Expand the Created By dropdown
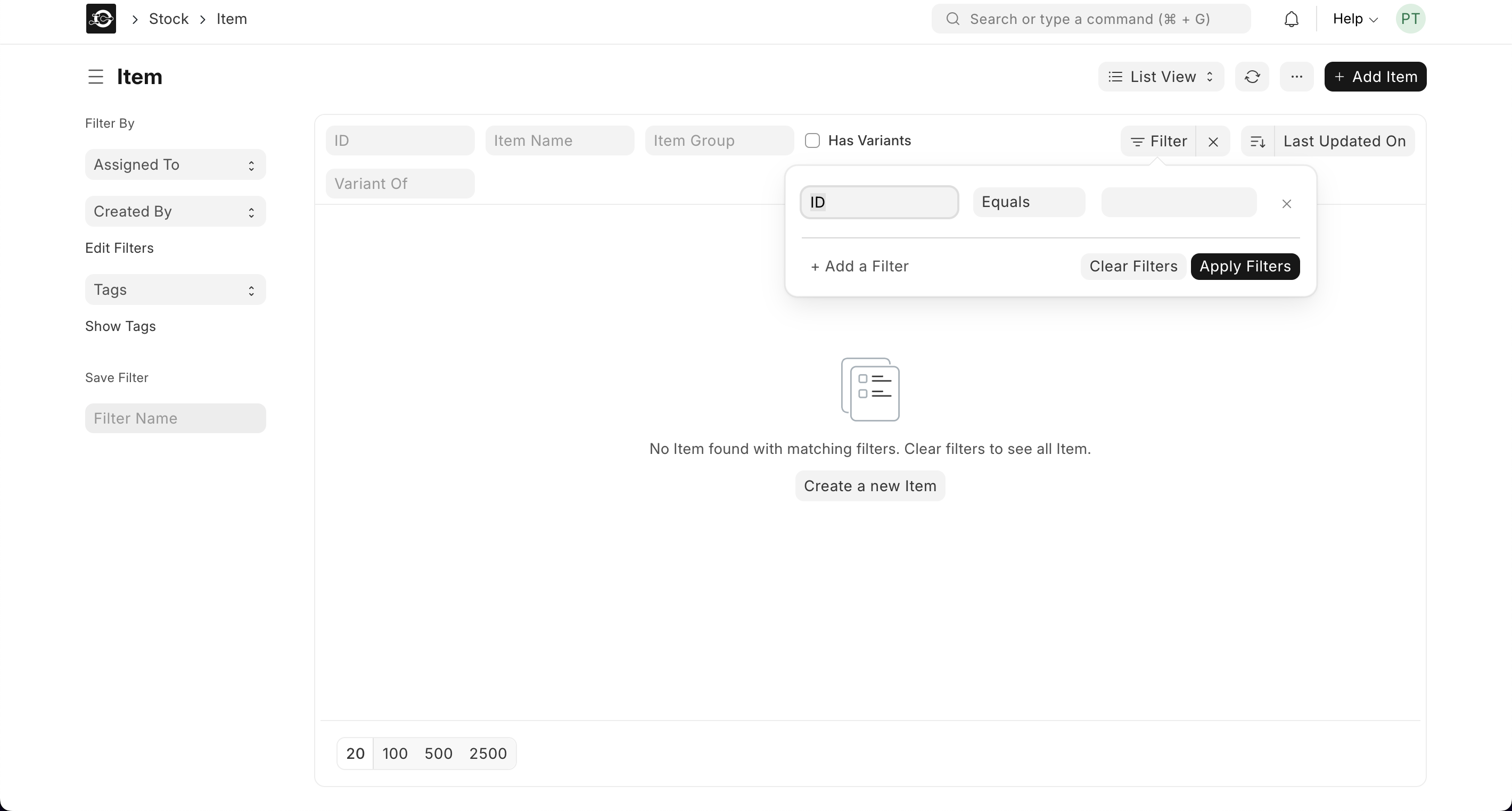This screenshot has width=1512, height=811. coord(174,211)
